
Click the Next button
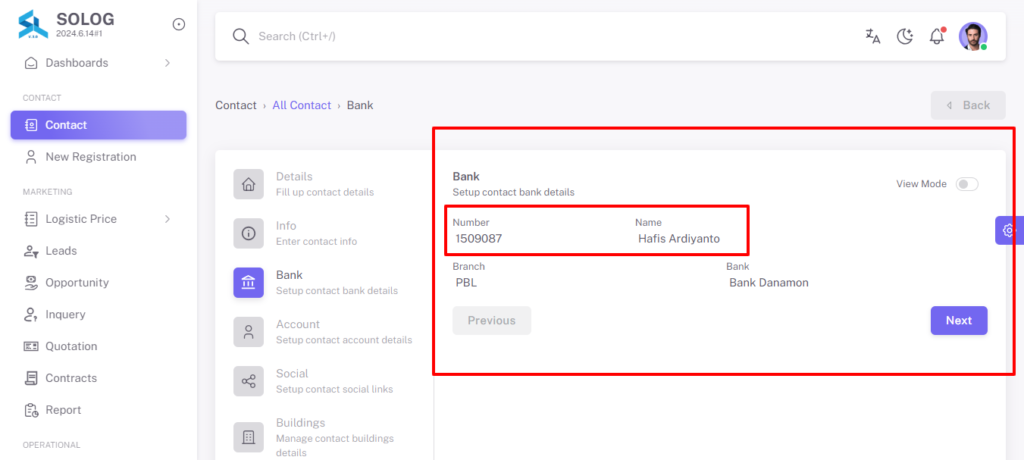tap(959, 321)
